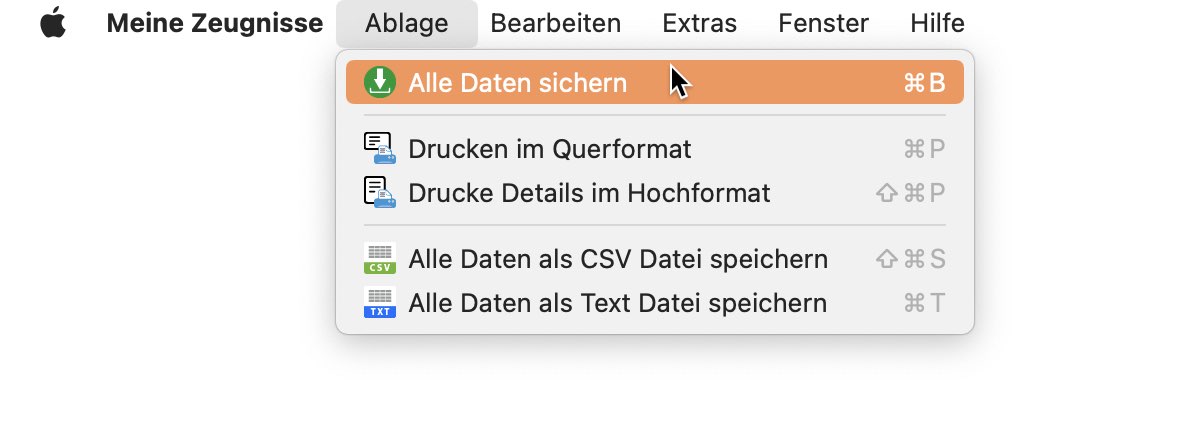
Task: Close the open Ablage menu via its title
Action: tap(407, 23)
